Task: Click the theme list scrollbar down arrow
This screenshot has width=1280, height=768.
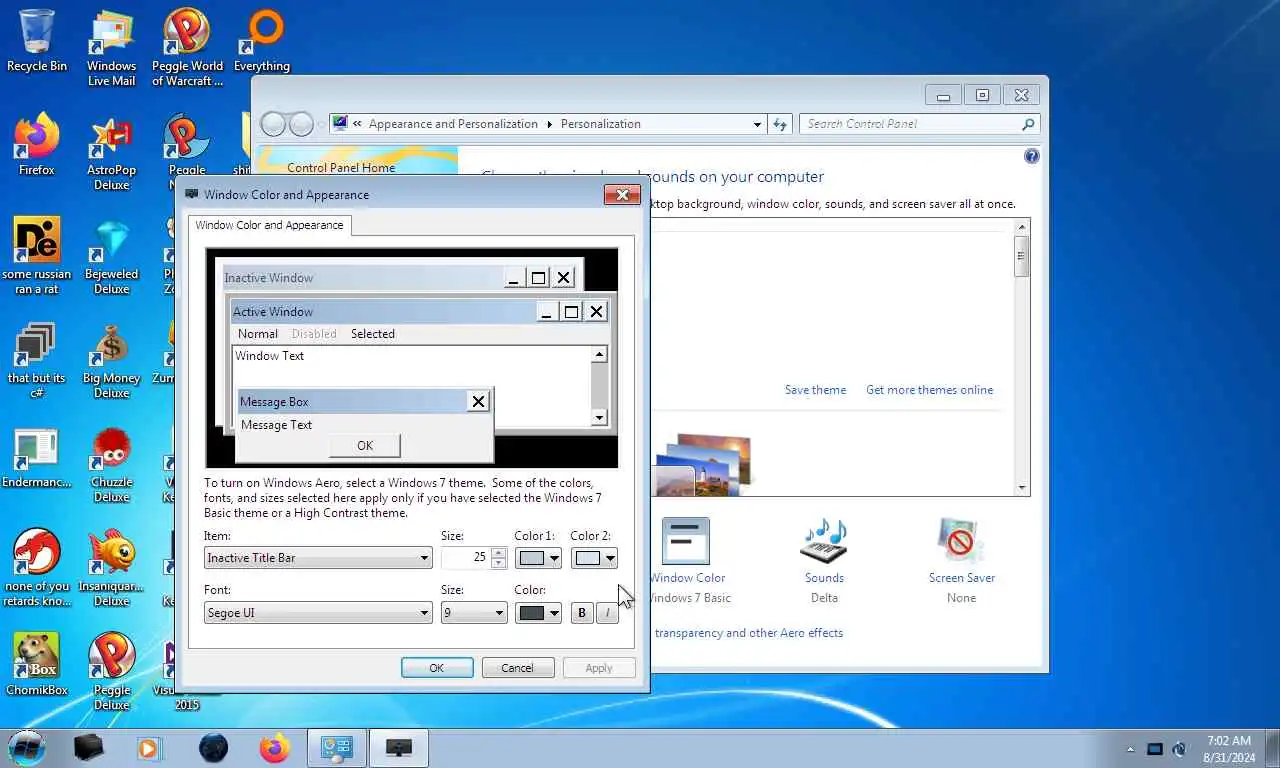Action: coord(1022,488)
